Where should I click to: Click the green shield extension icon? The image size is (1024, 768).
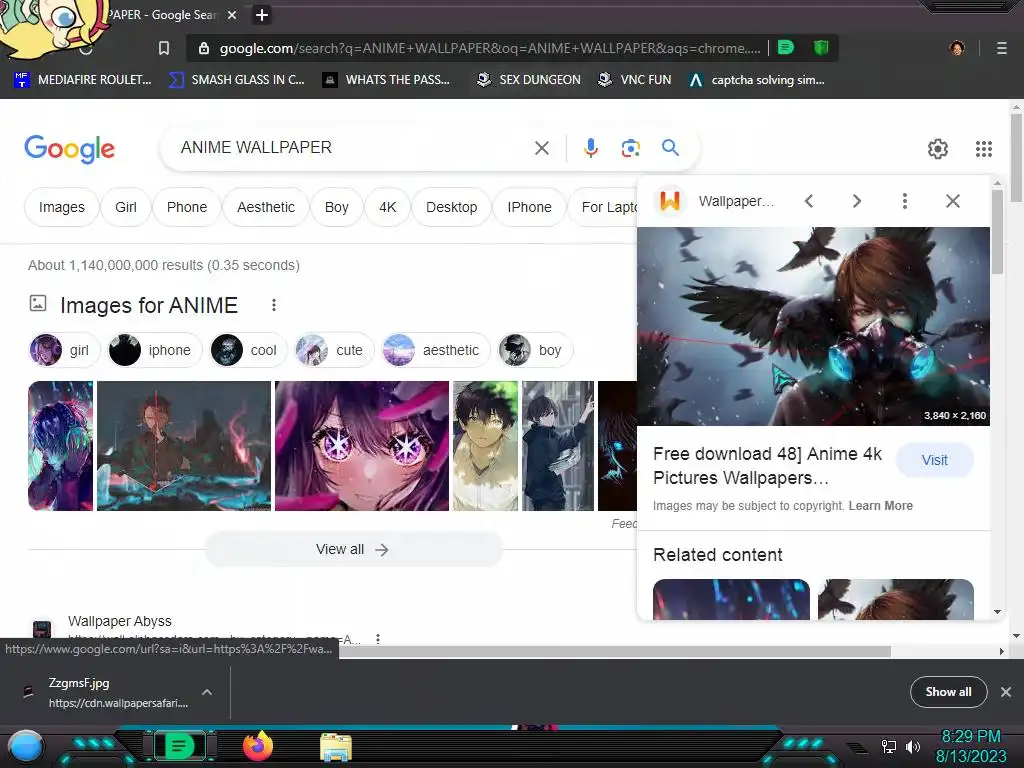click(821, 47)
